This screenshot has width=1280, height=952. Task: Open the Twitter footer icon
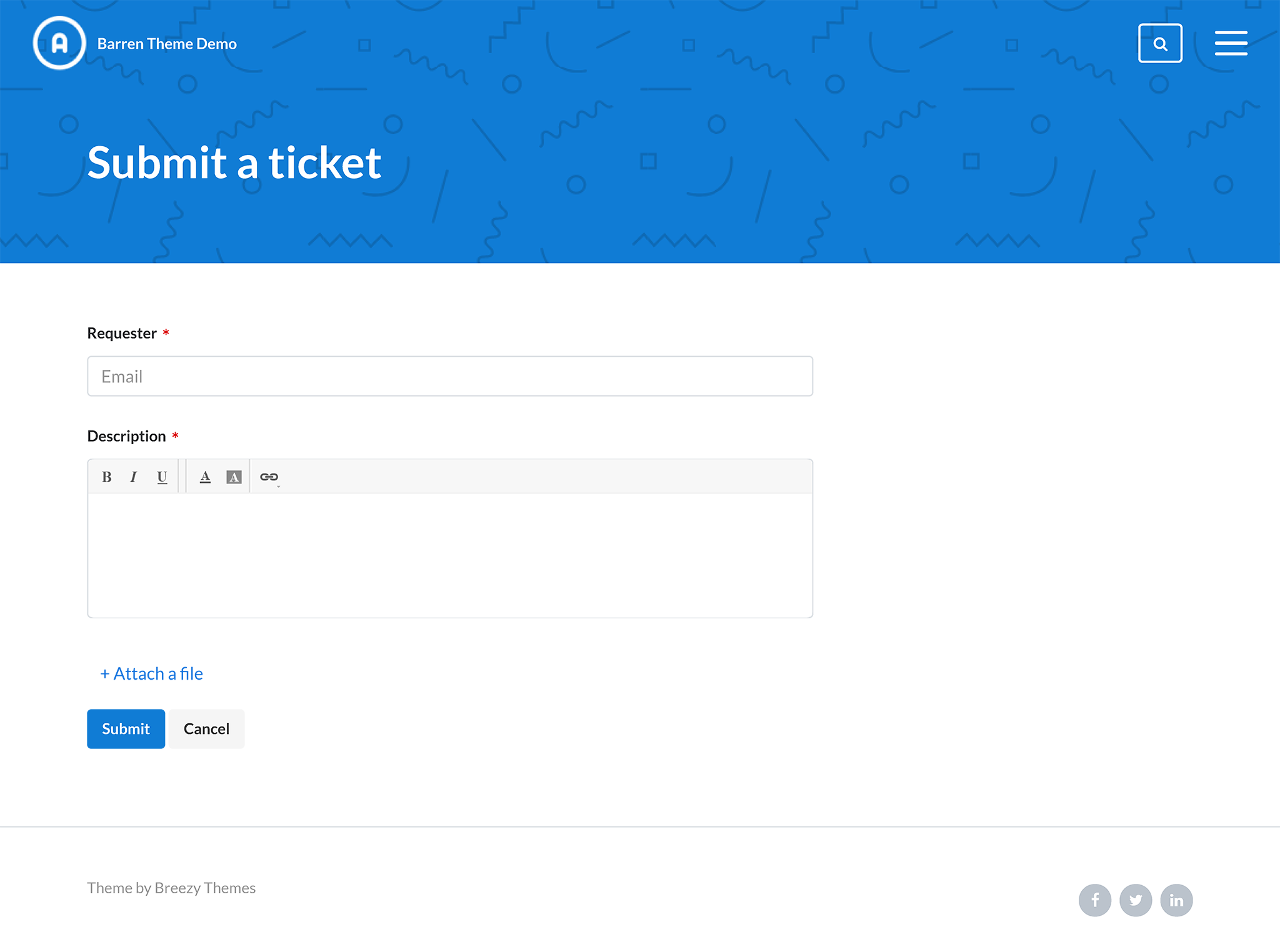click(x=1136, y=900)
